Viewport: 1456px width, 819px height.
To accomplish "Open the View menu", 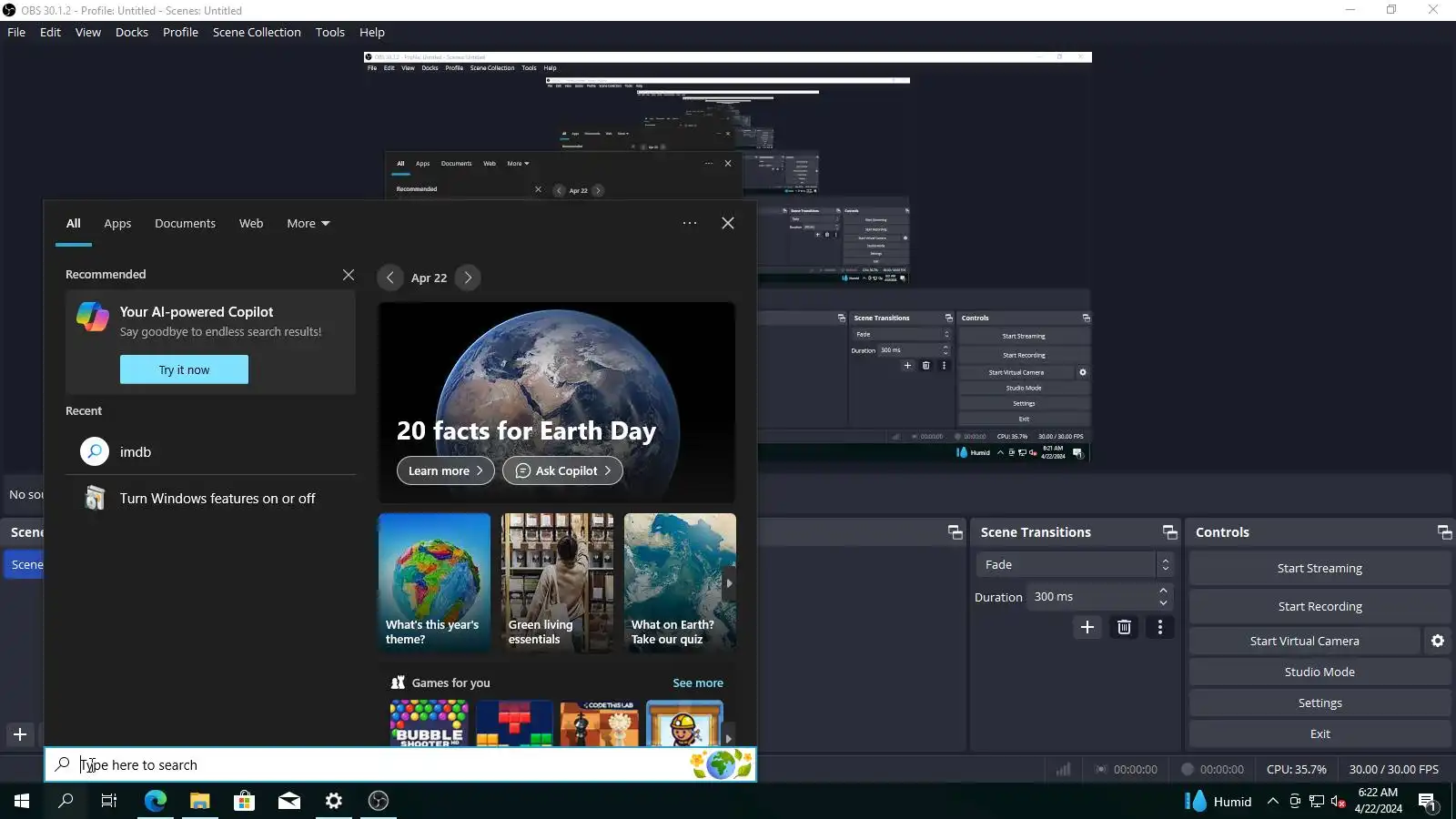I will [88, 32].
